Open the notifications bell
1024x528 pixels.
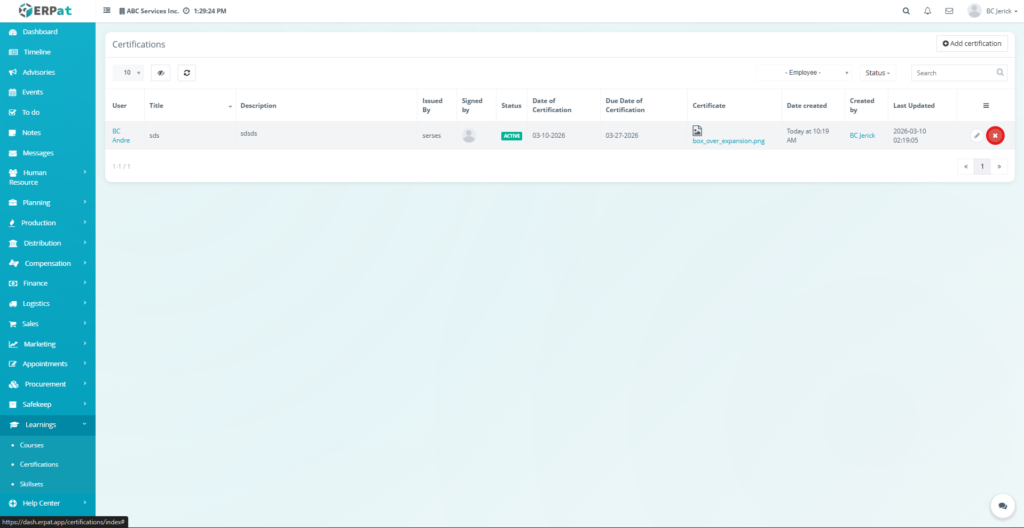pos(927,11)
